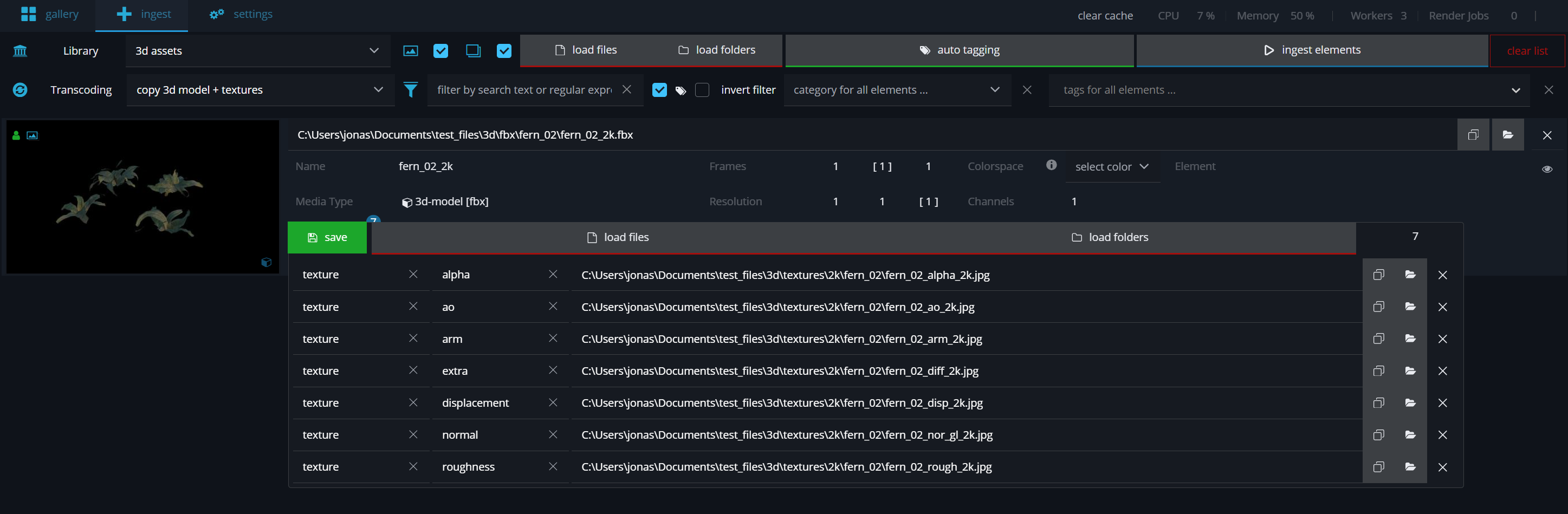Open folder for fern_02_2k.fbx file

click(1507, 135)
